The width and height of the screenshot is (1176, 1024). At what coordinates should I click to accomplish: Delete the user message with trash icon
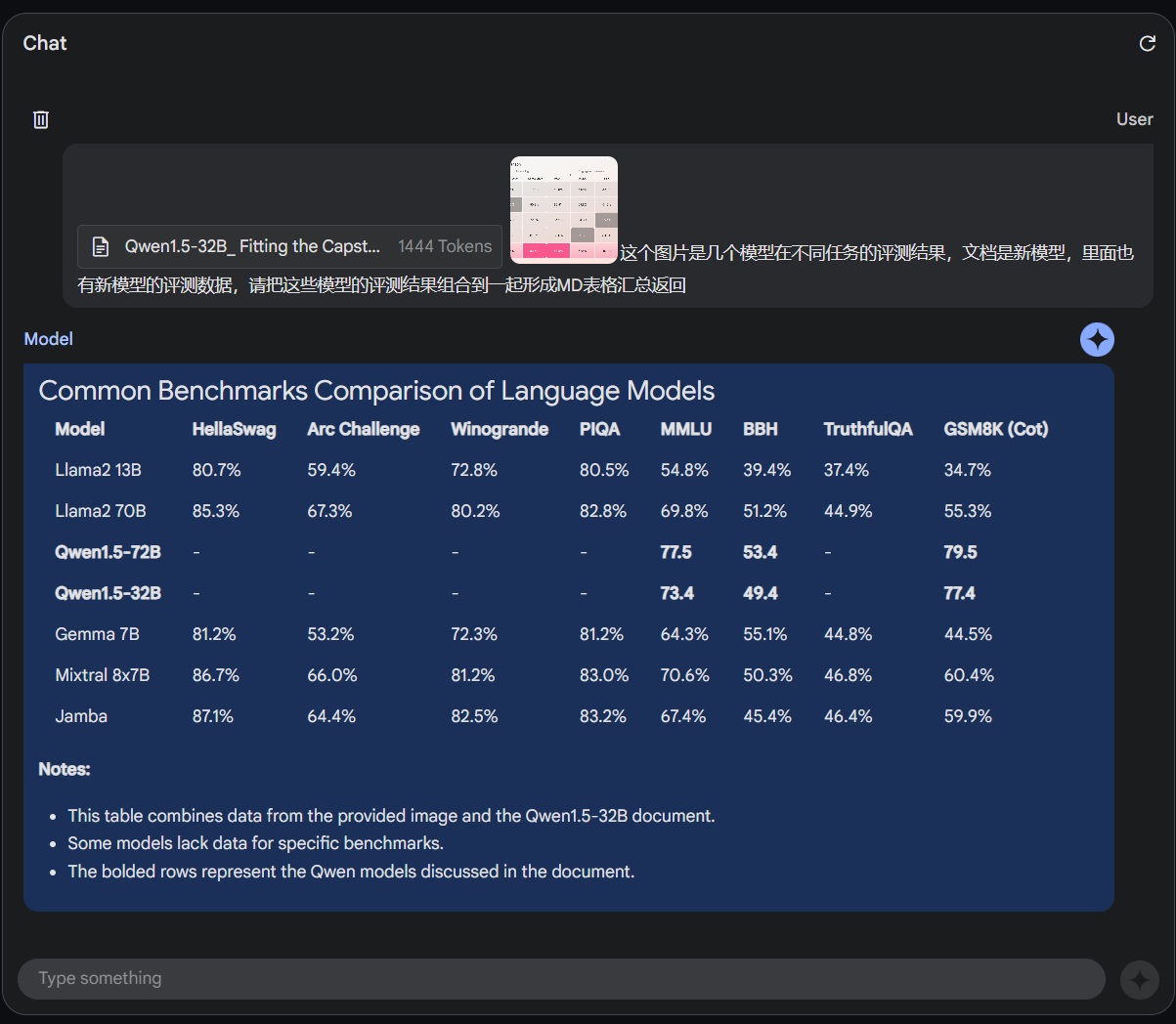tap(41, 119)
